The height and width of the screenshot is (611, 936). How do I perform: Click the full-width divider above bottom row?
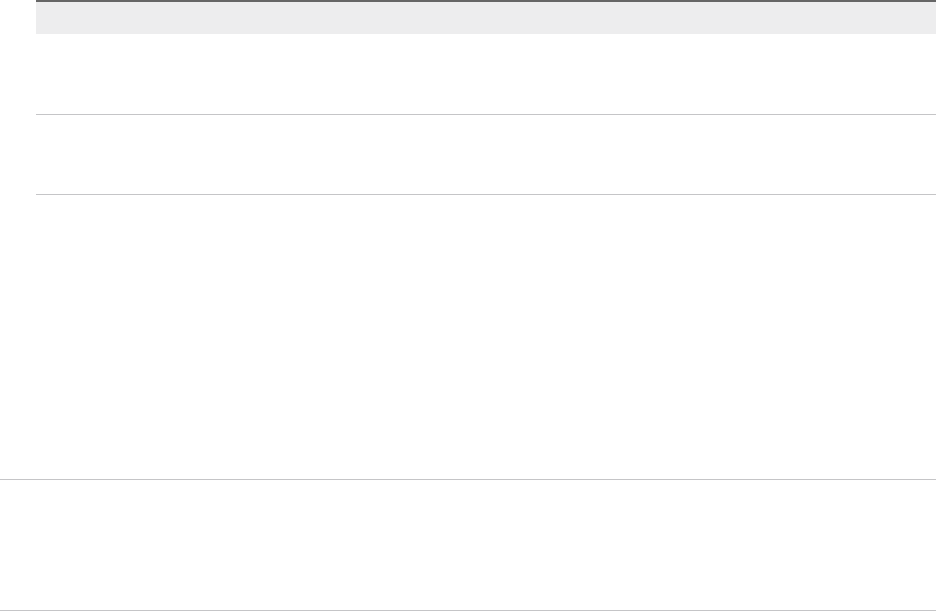(x=468, y=479)
